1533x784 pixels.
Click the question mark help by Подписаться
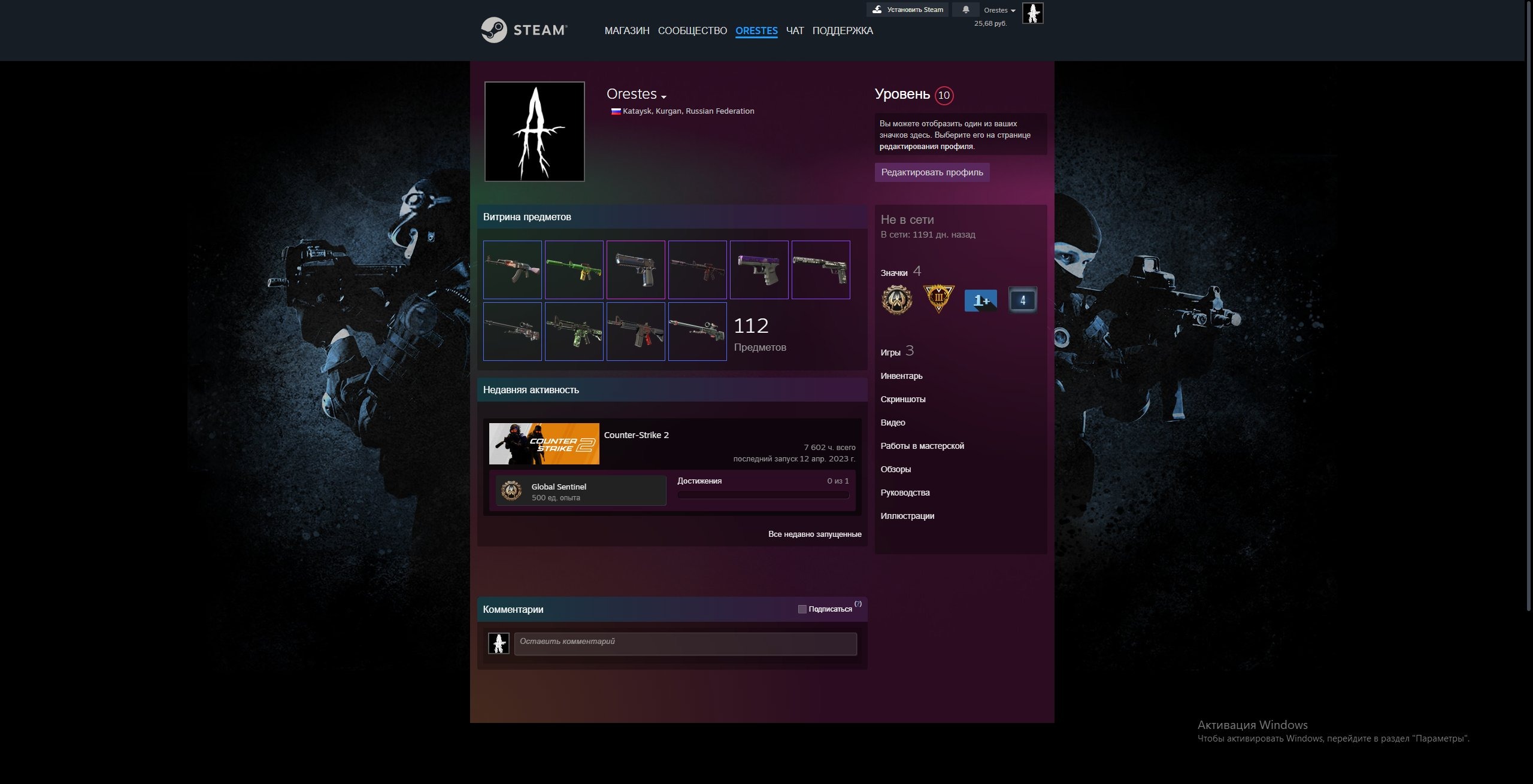coord(858,604)
